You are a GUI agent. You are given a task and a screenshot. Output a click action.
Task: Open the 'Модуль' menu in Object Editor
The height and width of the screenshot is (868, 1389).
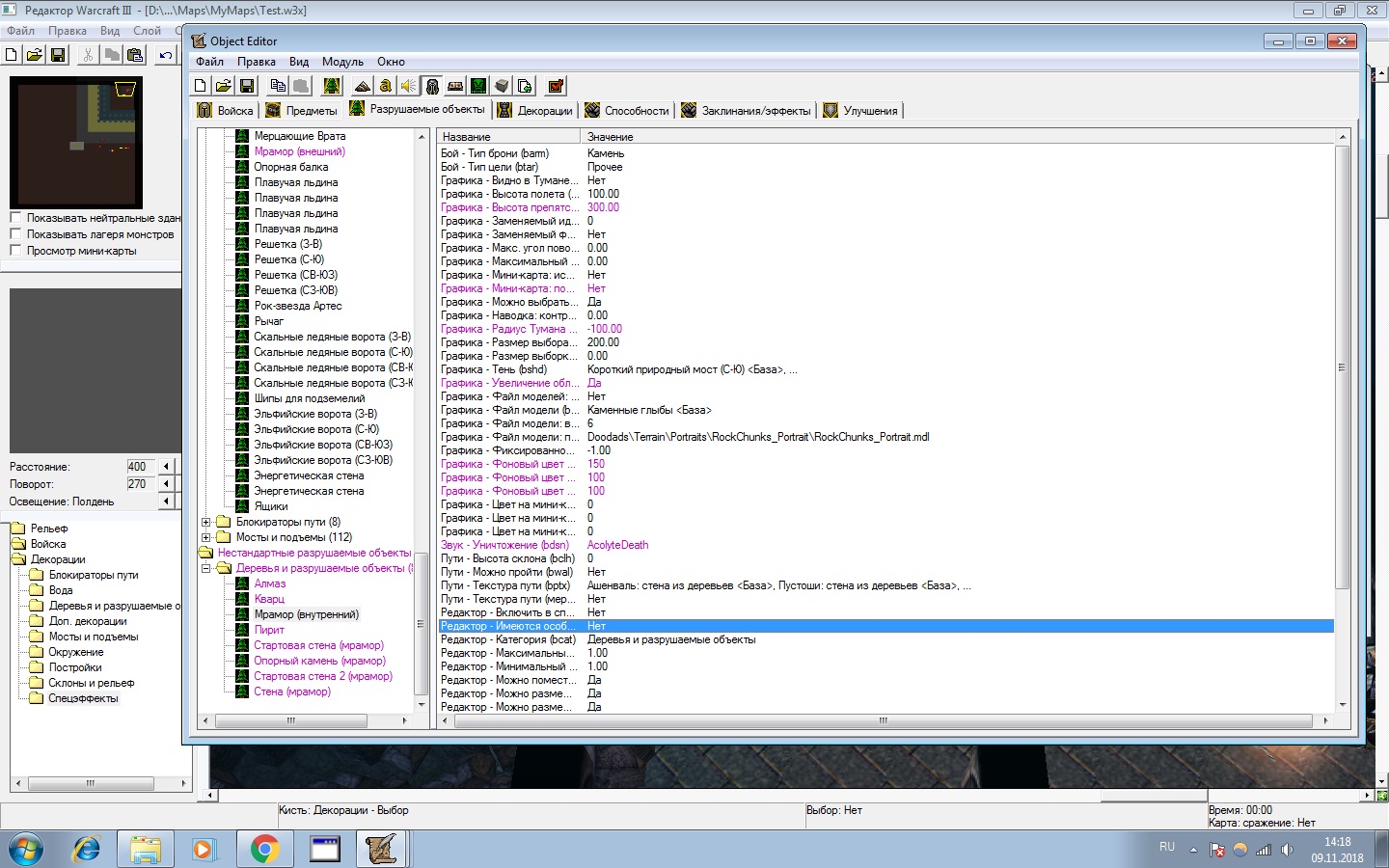[x=342, y=62]
